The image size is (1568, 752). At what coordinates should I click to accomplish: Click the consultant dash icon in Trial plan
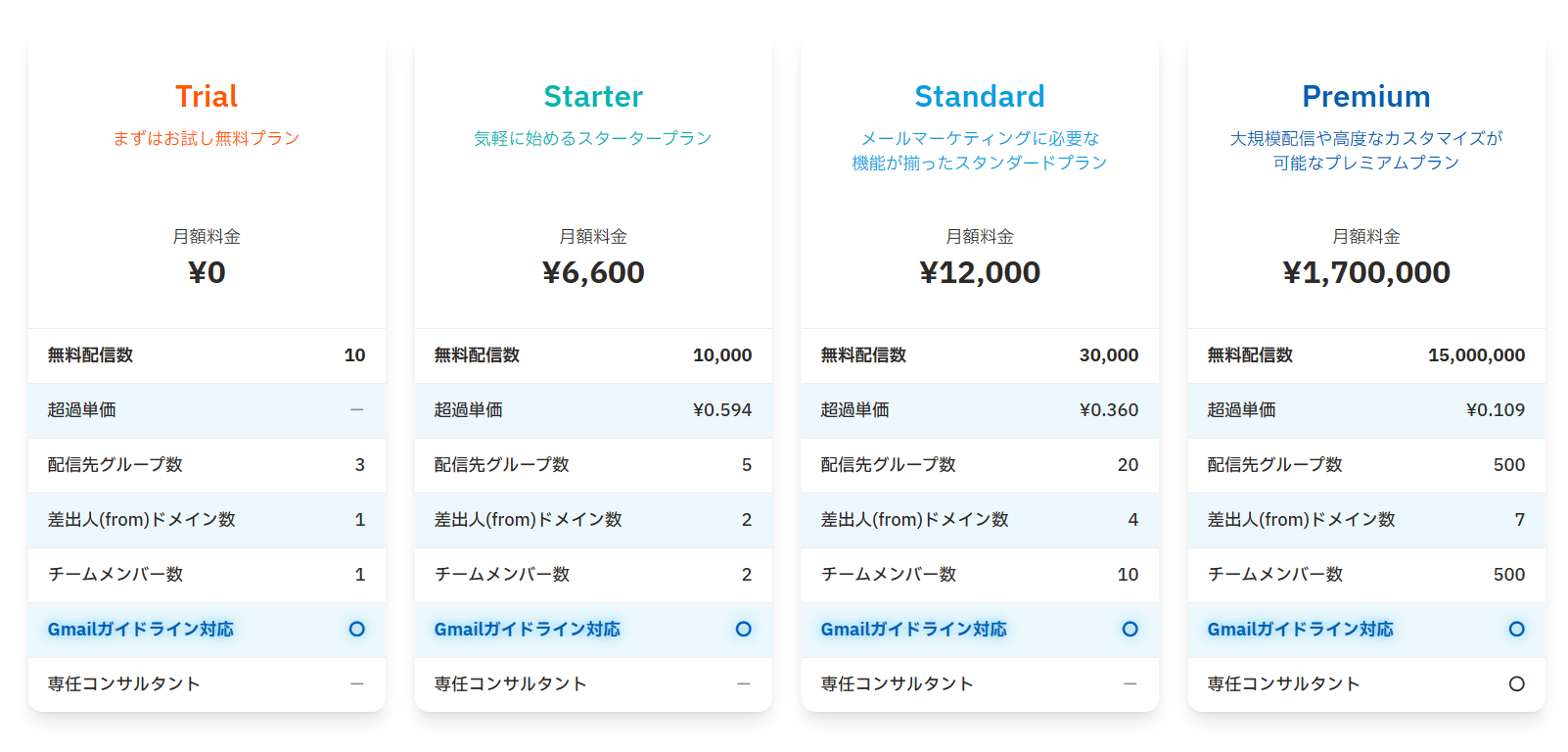point(357,684)
